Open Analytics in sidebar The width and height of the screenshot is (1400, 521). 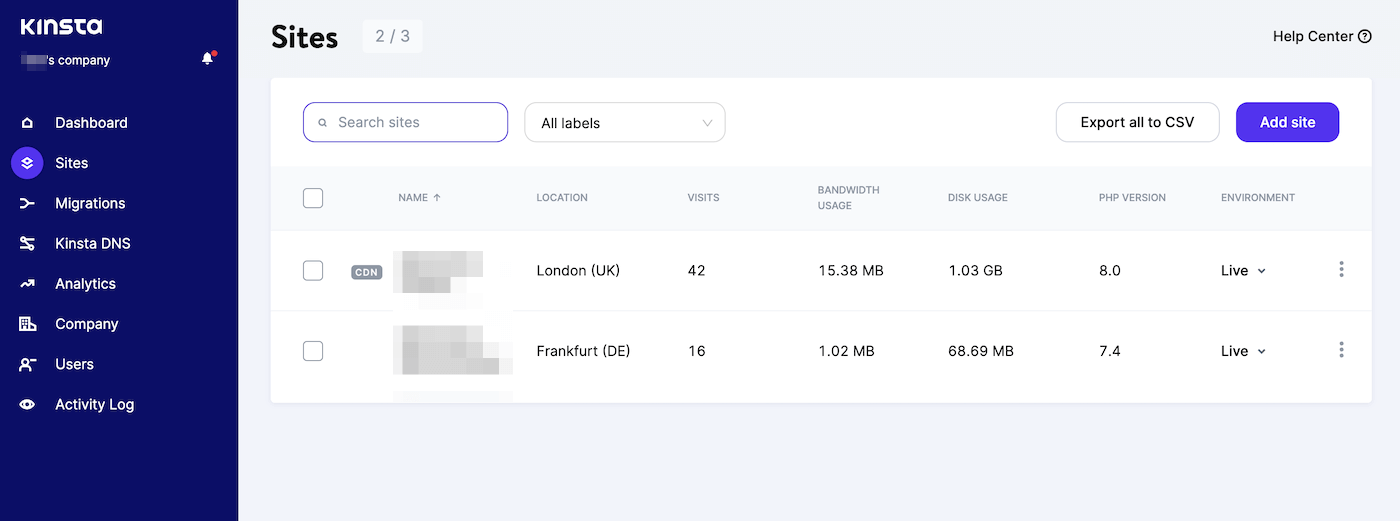coord(85,284)
